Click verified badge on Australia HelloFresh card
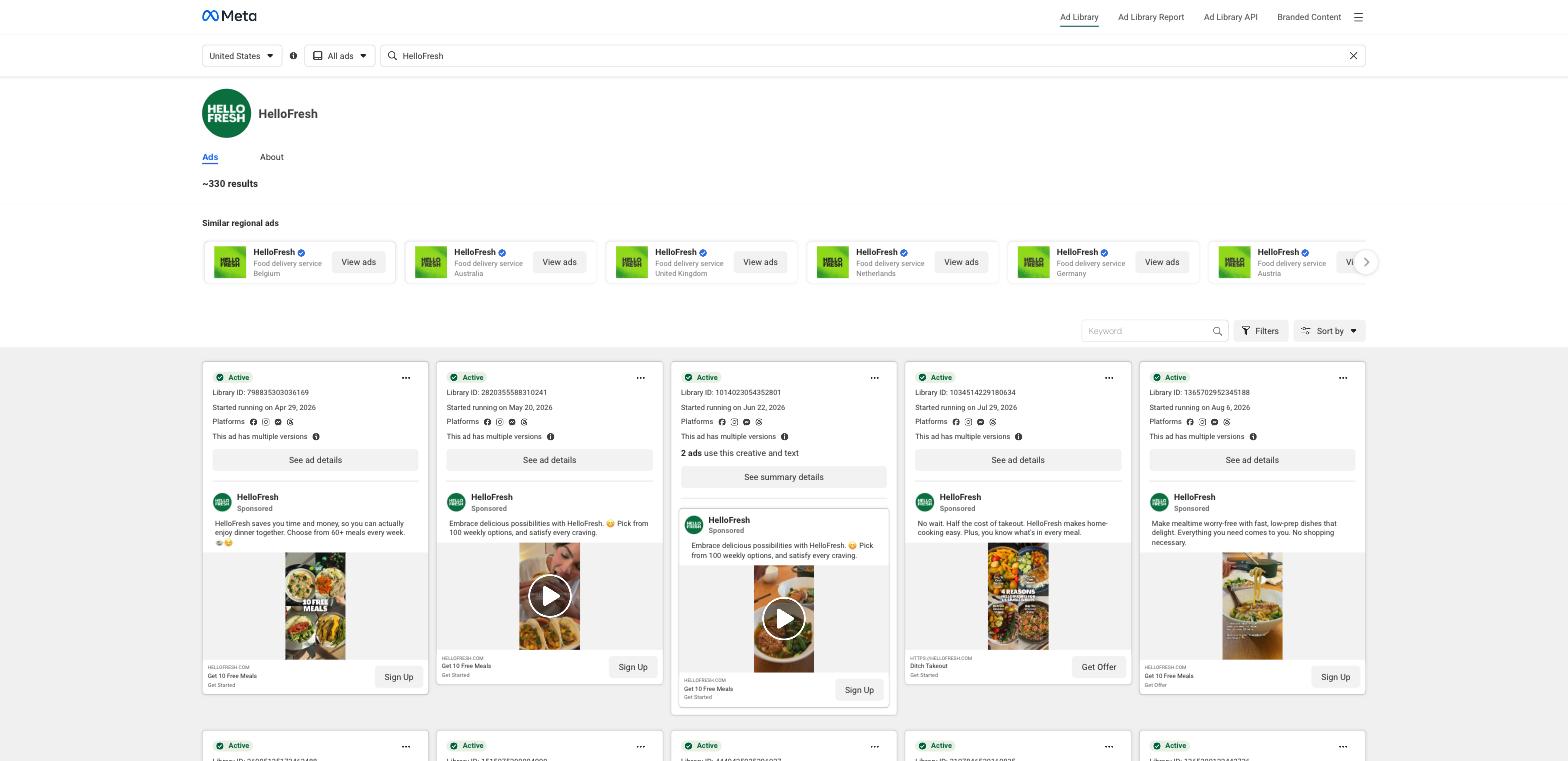1568x761 pixels. point(502,253)
